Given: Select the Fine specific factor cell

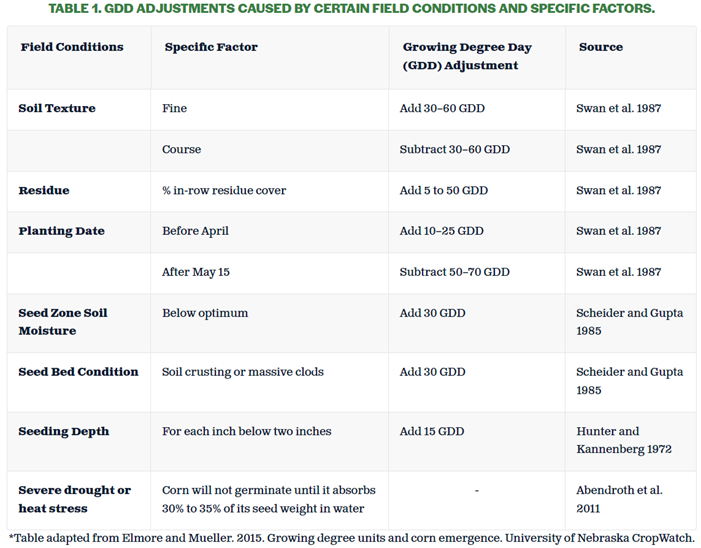Looking at the screenshot, I should [x=175, y=108].
